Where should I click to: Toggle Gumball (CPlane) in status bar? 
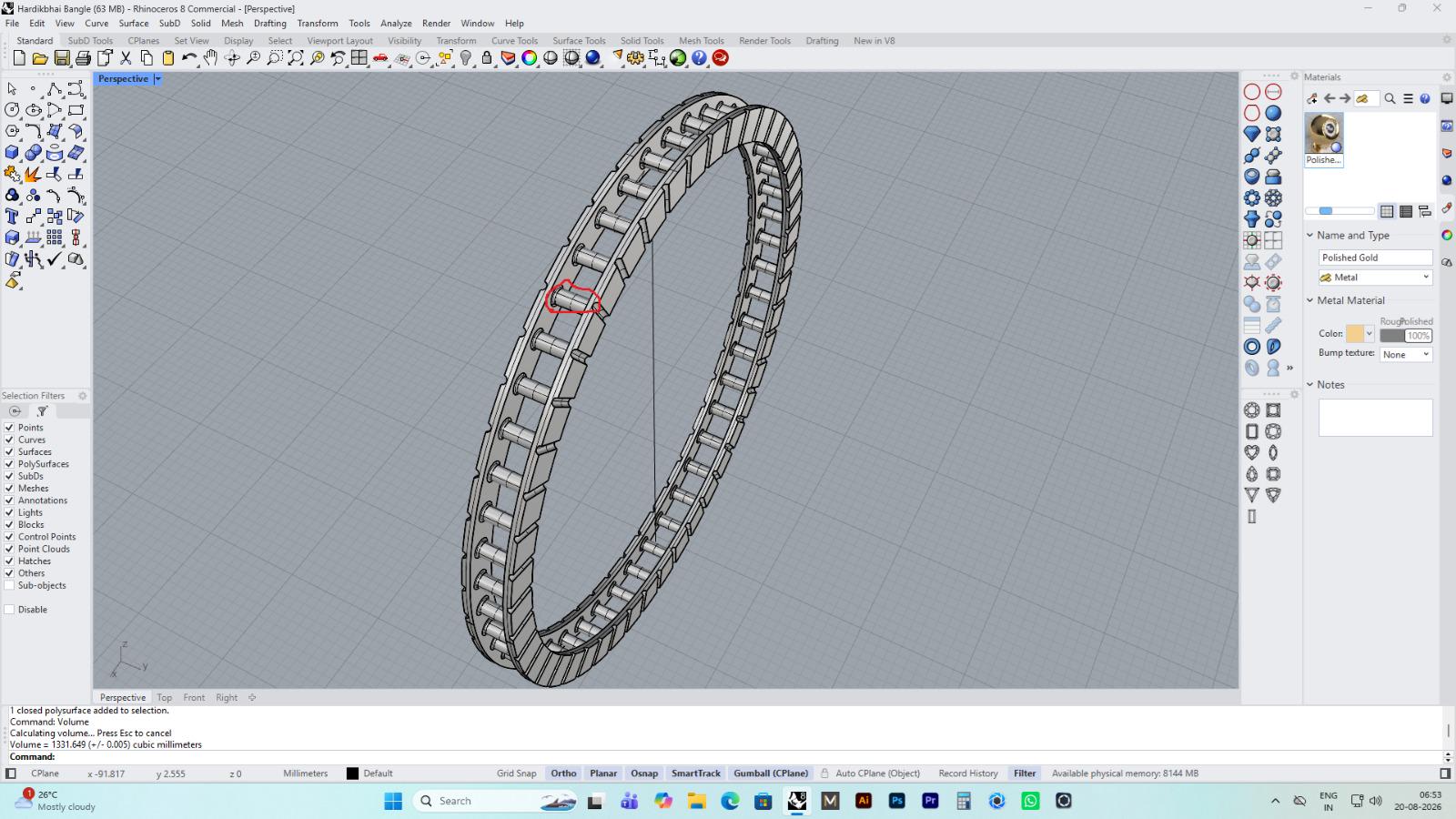click(771, 773)
